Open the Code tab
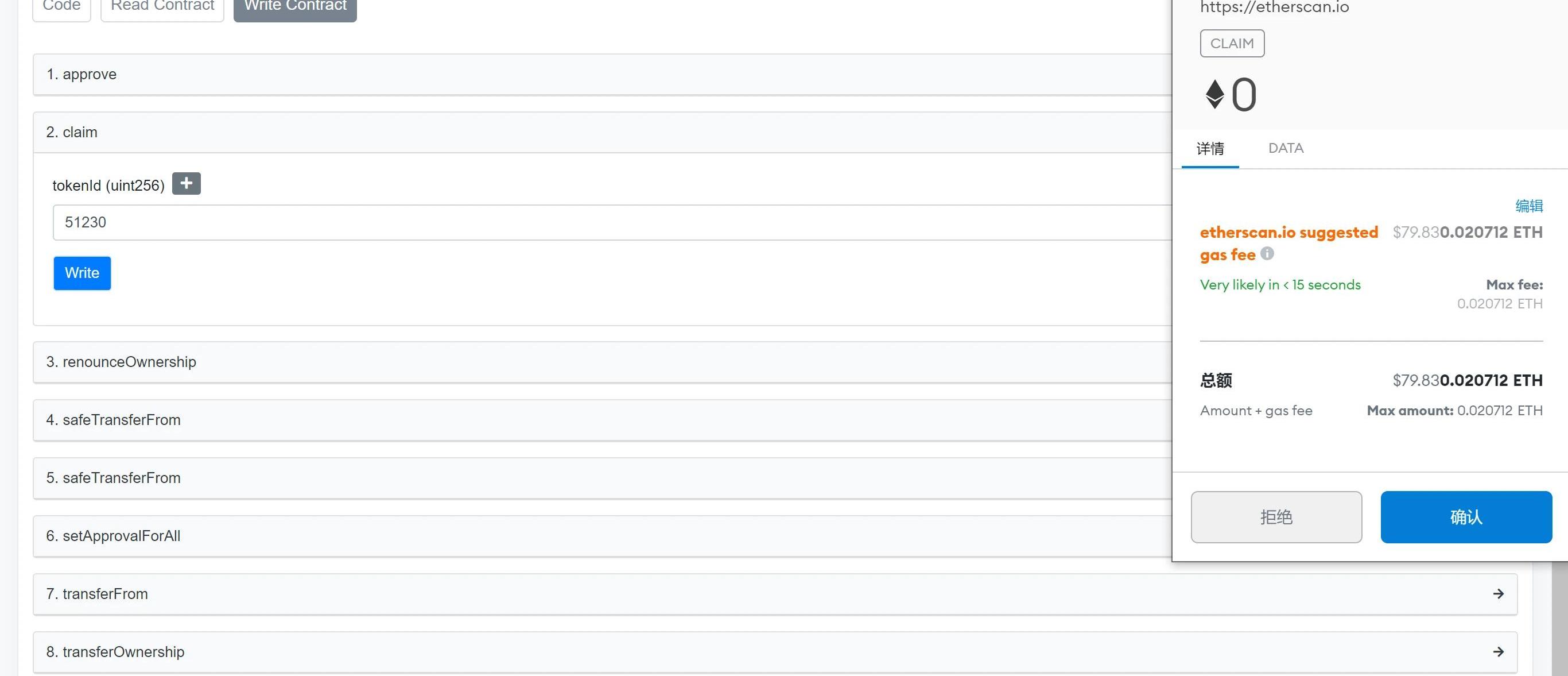Image resolution: width=1568 pixels, height=676 pixels. (x=61, y=6)
